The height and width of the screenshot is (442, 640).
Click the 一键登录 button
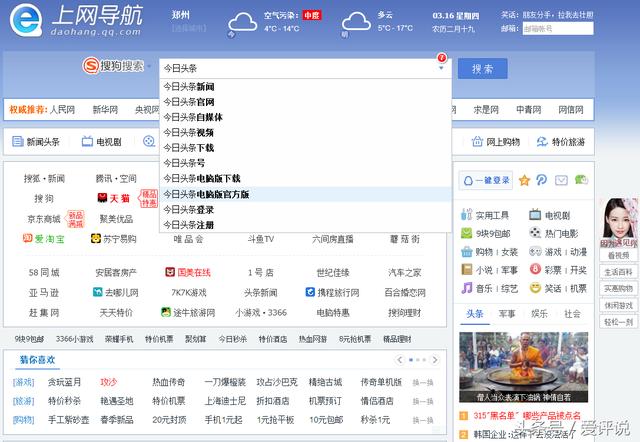[x=486, y=180]
